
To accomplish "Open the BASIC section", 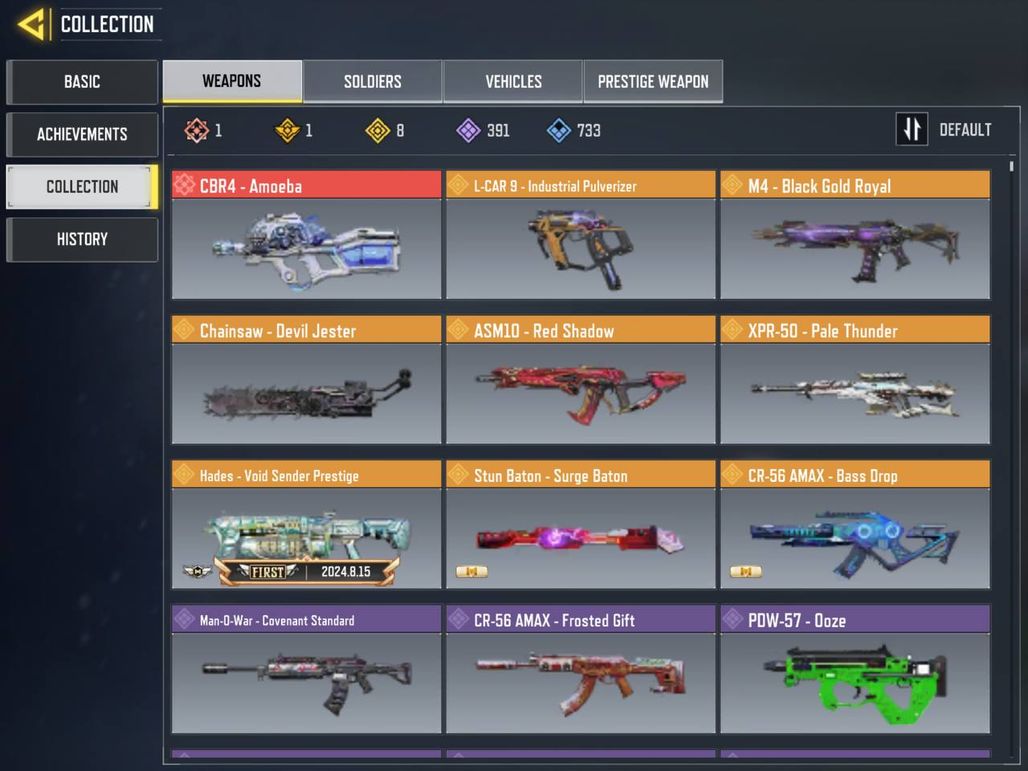I will [82, 82].
